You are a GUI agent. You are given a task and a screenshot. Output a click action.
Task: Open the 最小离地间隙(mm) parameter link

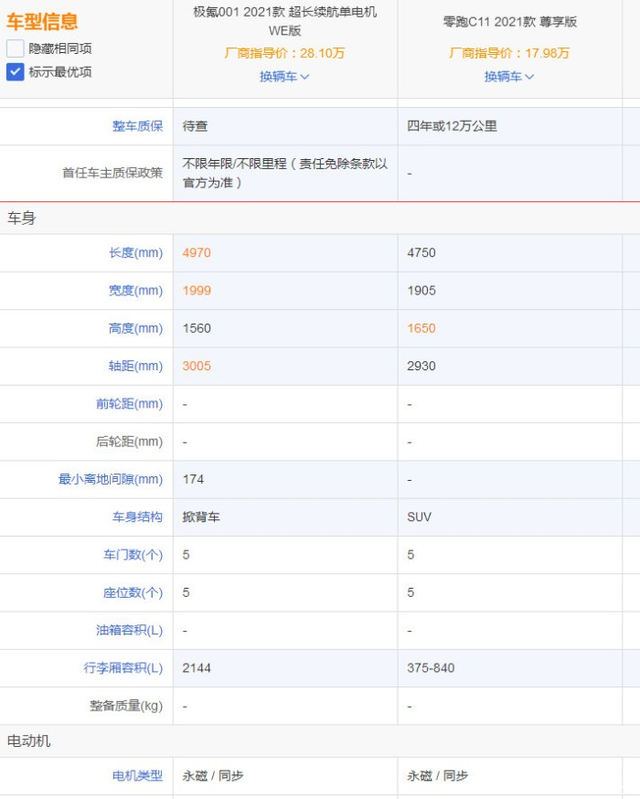pyautogui.click(x=111, y=479)
